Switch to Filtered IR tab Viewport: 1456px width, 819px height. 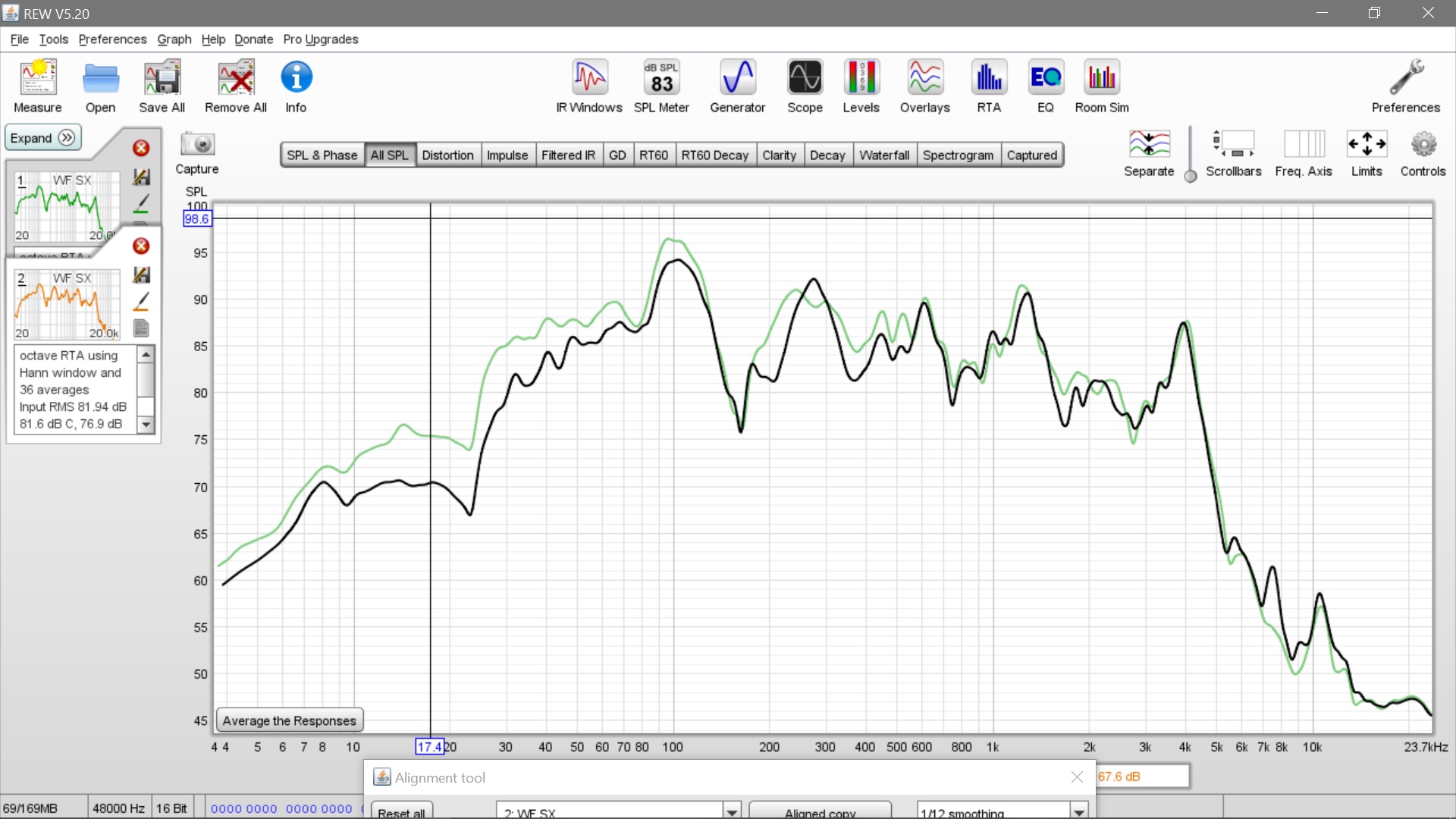pos(568,155)
